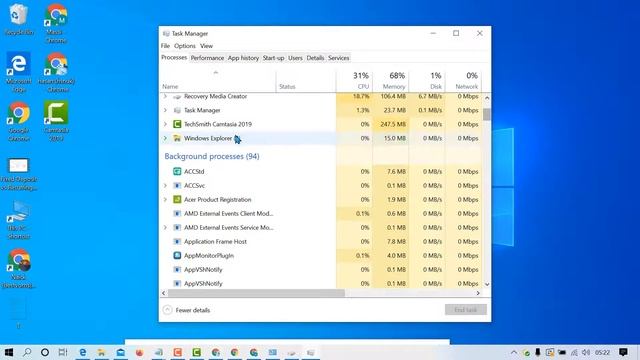Expand the Task Manager process row
The width and height of the screenshot is (640, 360).
pos(165,110)
